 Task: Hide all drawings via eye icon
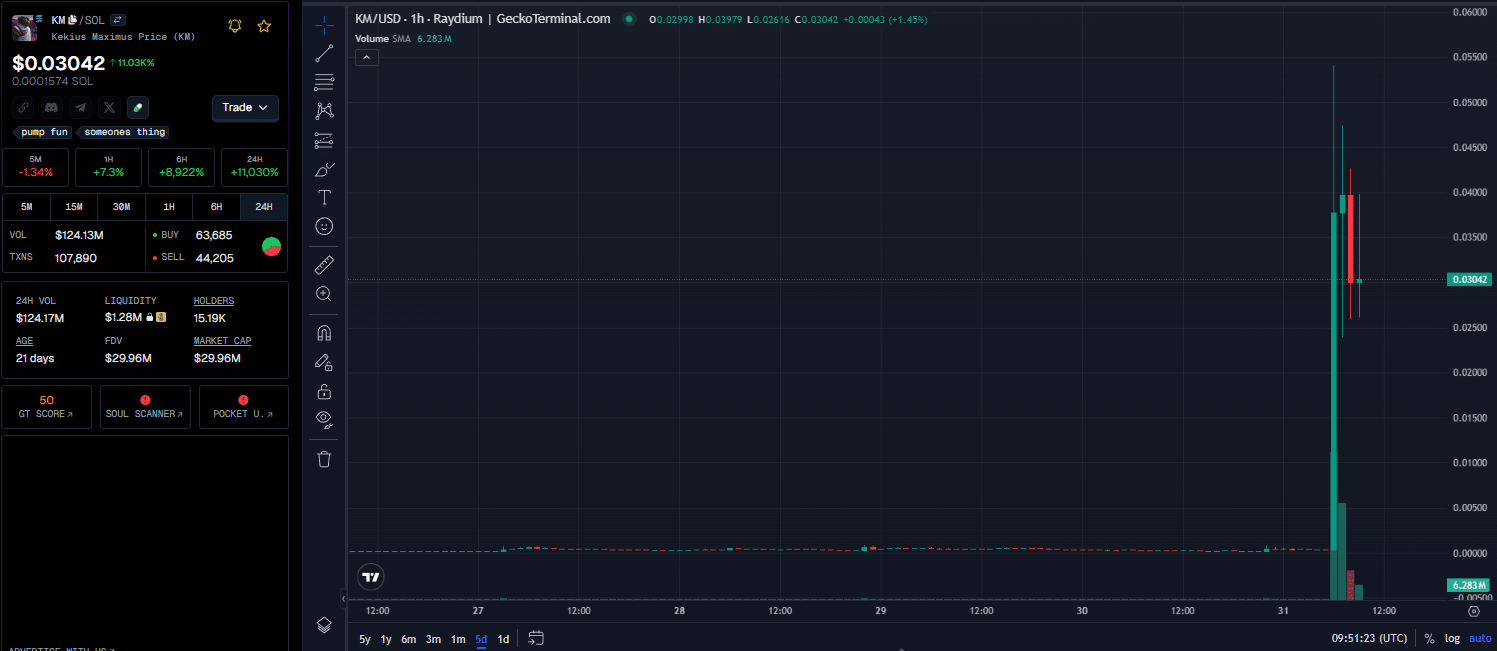(x=323, y=419)
